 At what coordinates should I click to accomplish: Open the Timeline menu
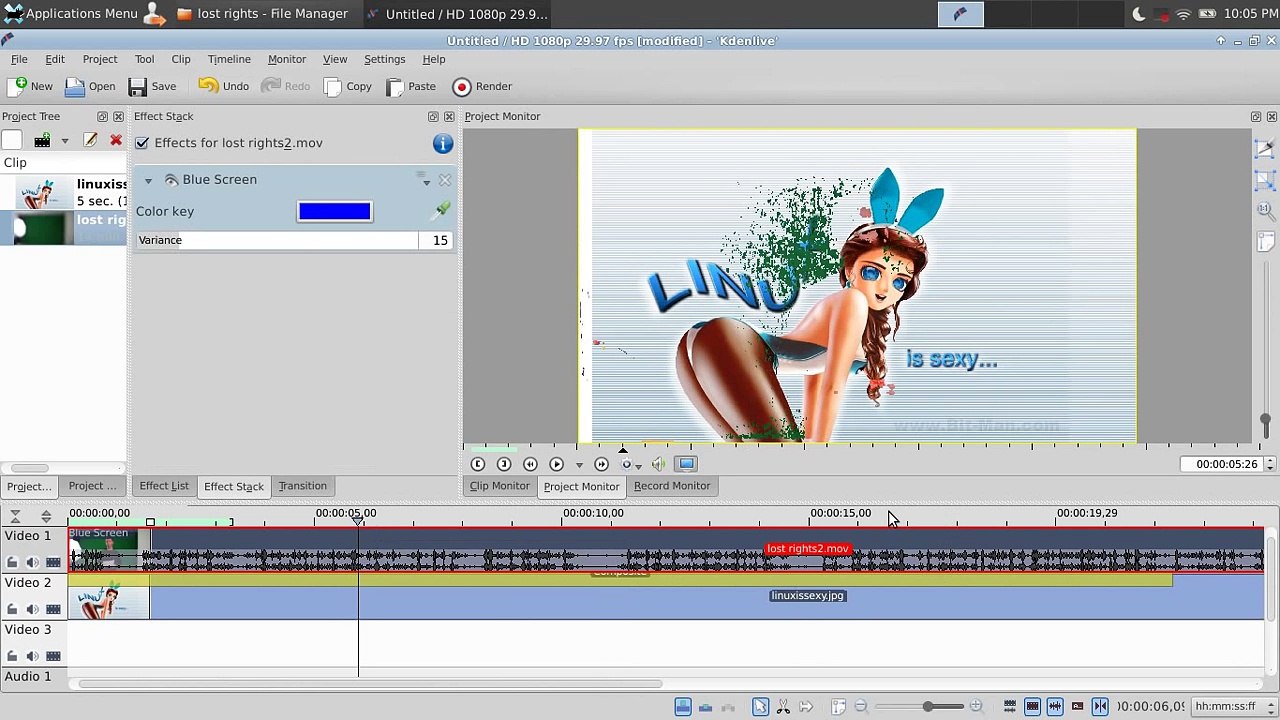tap(229, 59)
